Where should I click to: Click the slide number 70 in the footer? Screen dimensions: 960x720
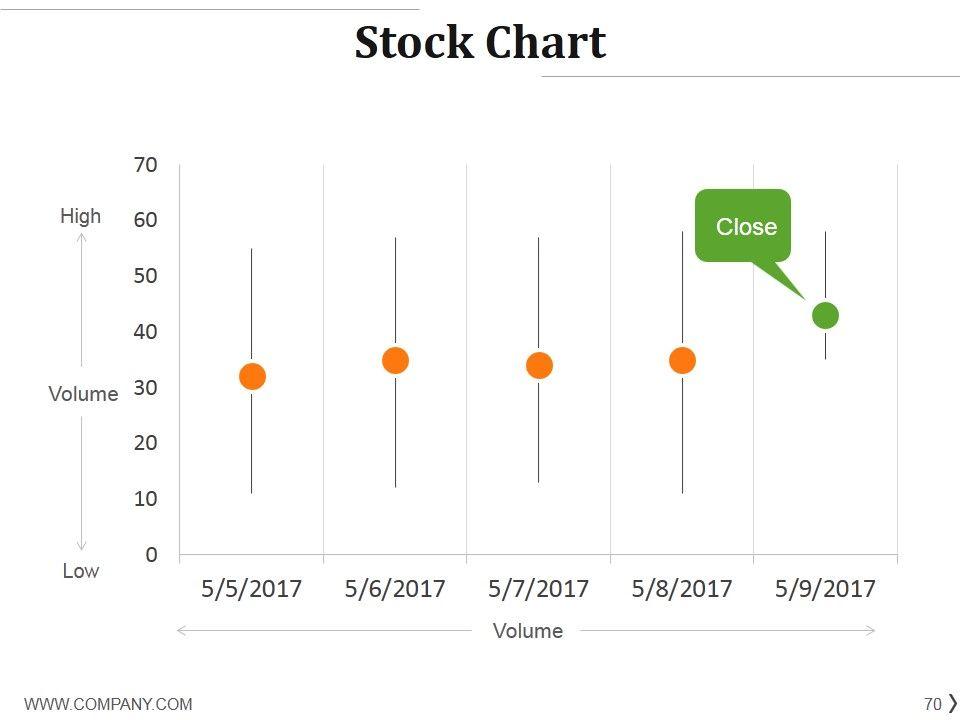(933, 703)
